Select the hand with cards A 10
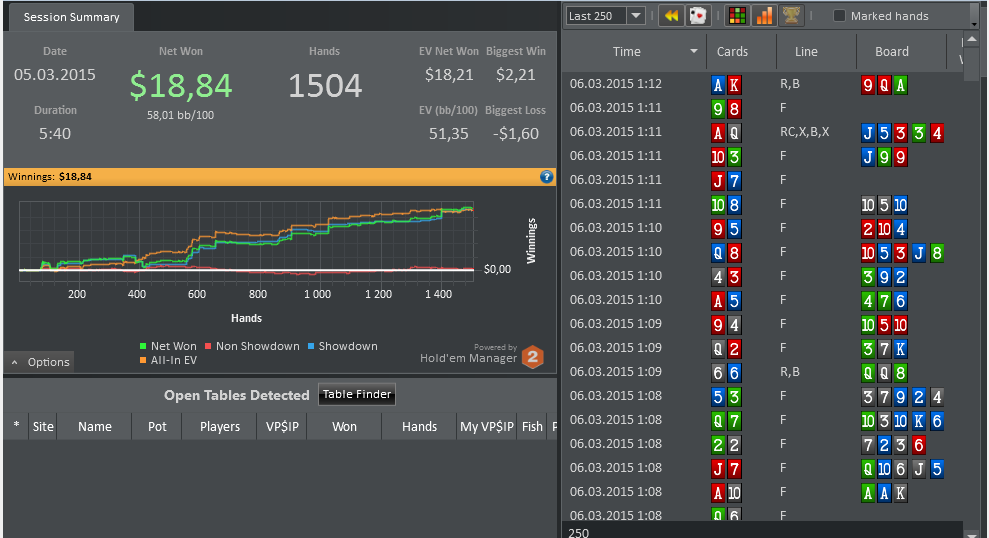Screen dimensions: 989x538 click(x=762, y=491)
